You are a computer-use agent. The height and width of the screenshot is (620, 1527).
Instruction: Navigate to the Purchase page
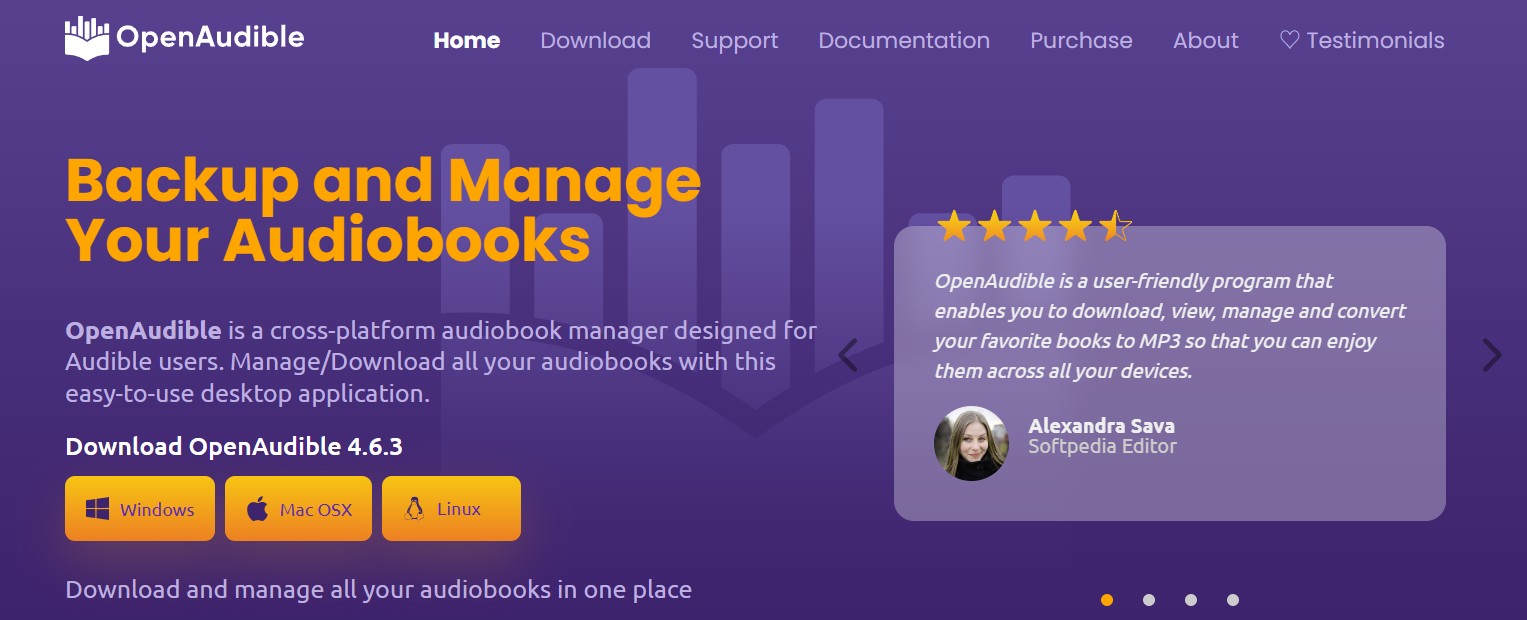[x=1081, y=40]
